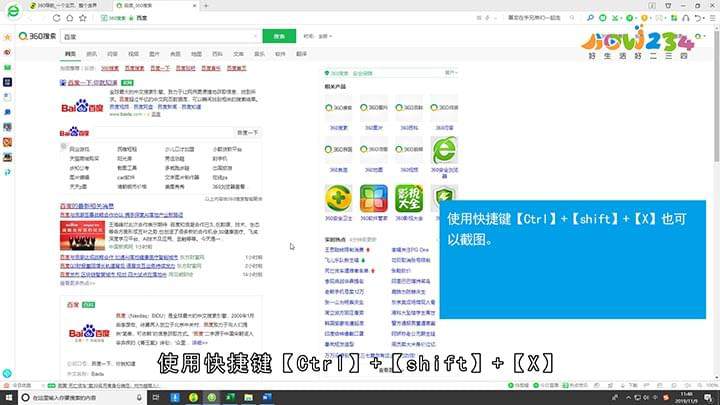
Task: Select the 翻译 search tab
Action: (x=301, y=54)
